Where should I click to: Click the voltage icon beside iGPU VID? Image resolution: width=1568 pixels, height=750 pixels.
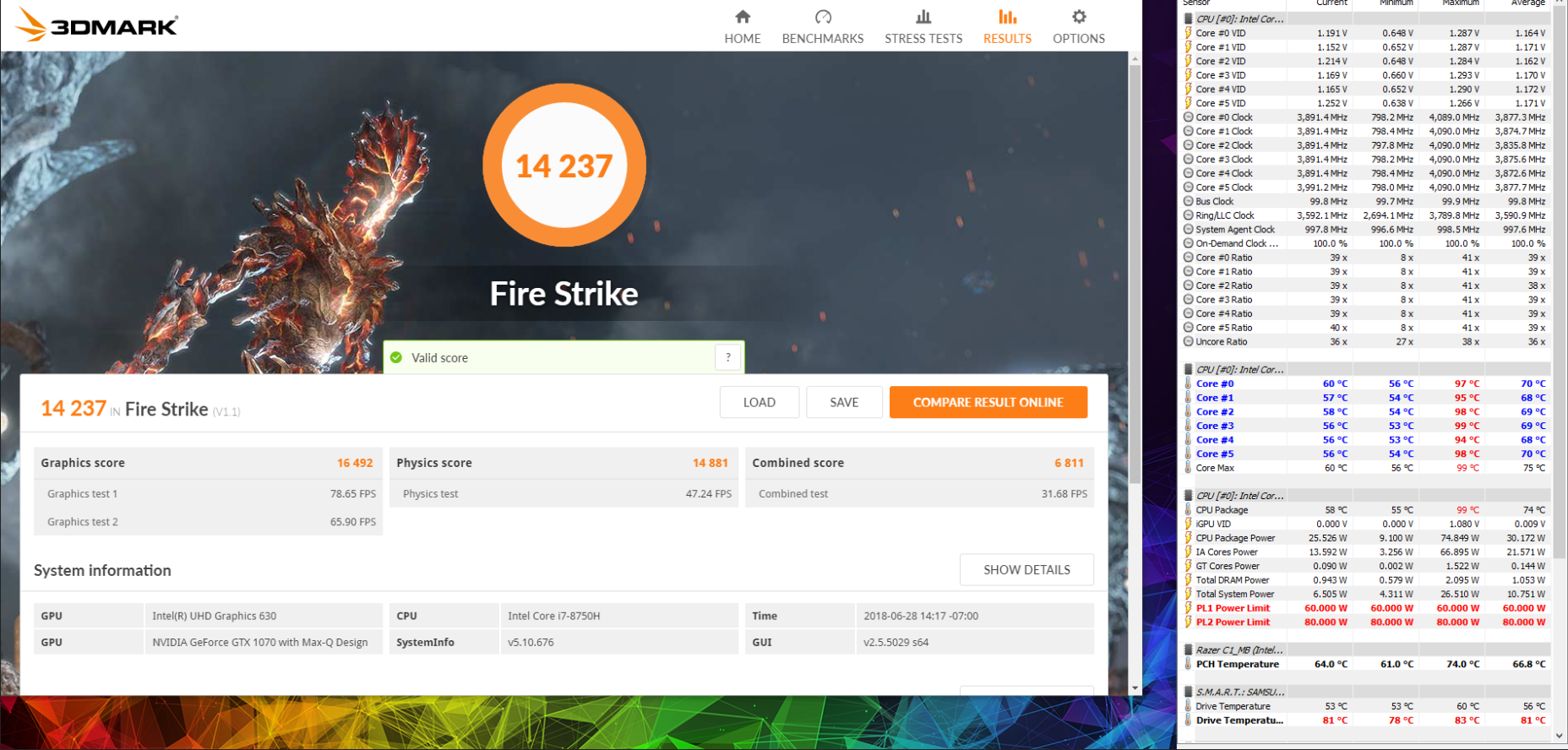pyautogui.click(x=1189, y=524)
